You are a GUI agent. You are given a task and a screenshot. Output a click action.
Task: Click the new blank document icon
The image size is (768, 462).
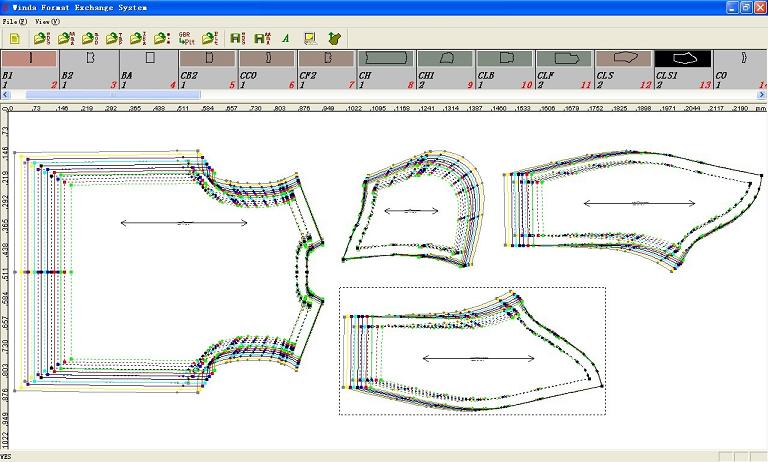tap(15, 38)
